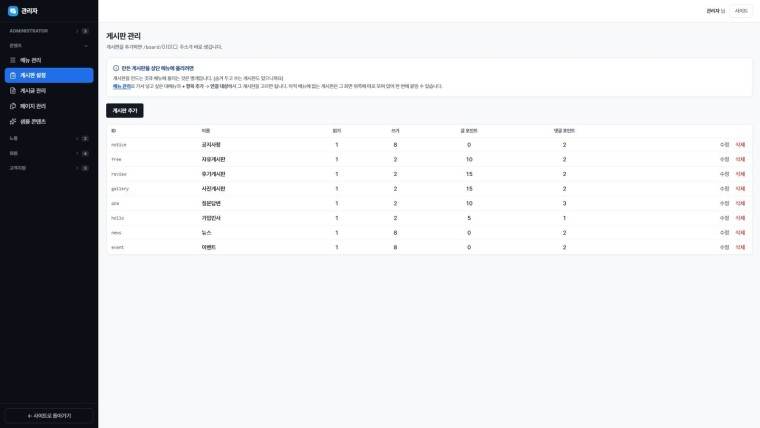Viewport: 760px width, 428px height.
Task: Click the 글 포인트 column header
Action: click(x=469, y=131)
